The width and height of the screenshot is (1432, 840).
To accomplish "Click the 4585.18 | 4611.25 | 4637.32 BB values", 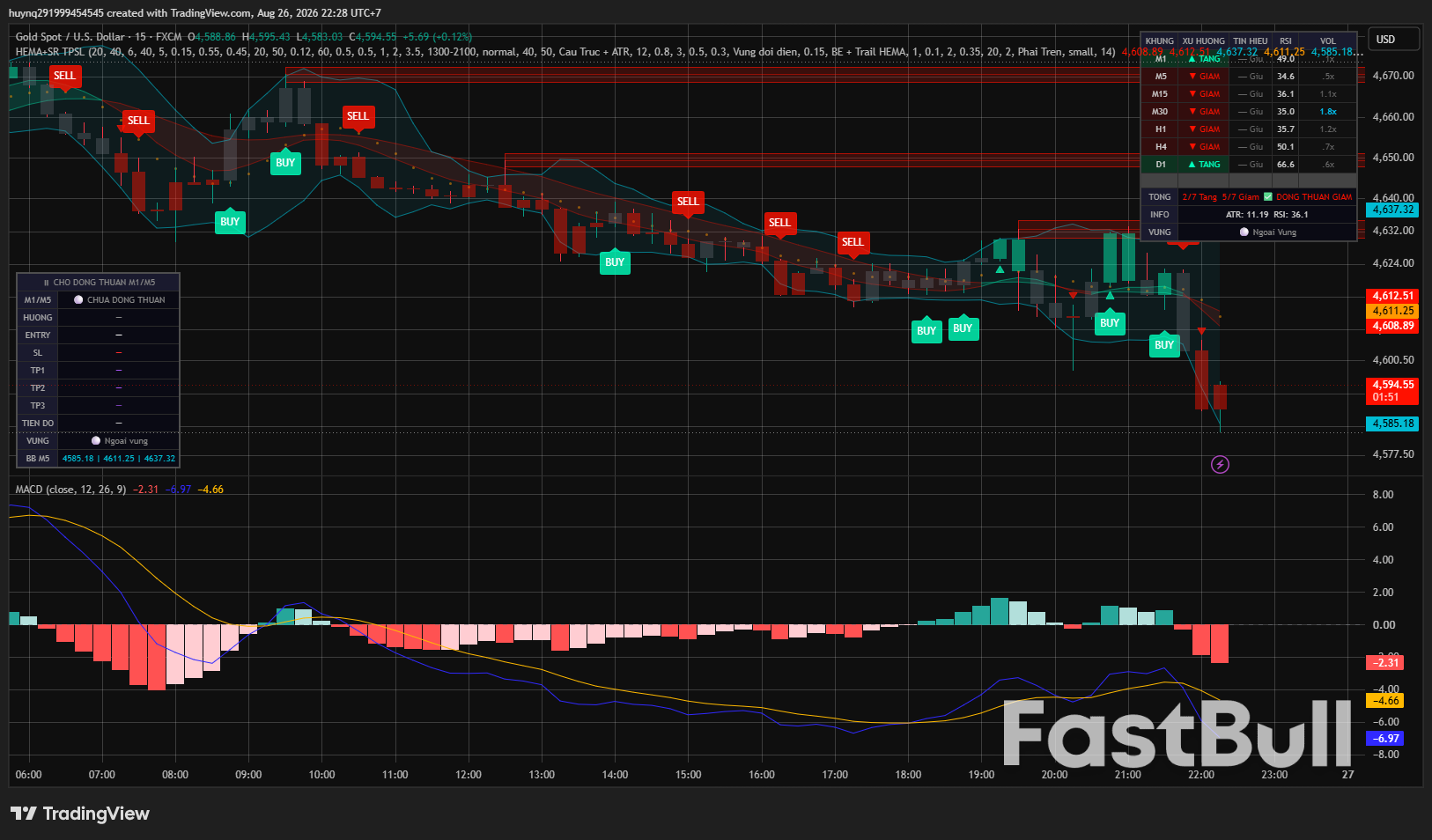I will click(x=119, y=459).
